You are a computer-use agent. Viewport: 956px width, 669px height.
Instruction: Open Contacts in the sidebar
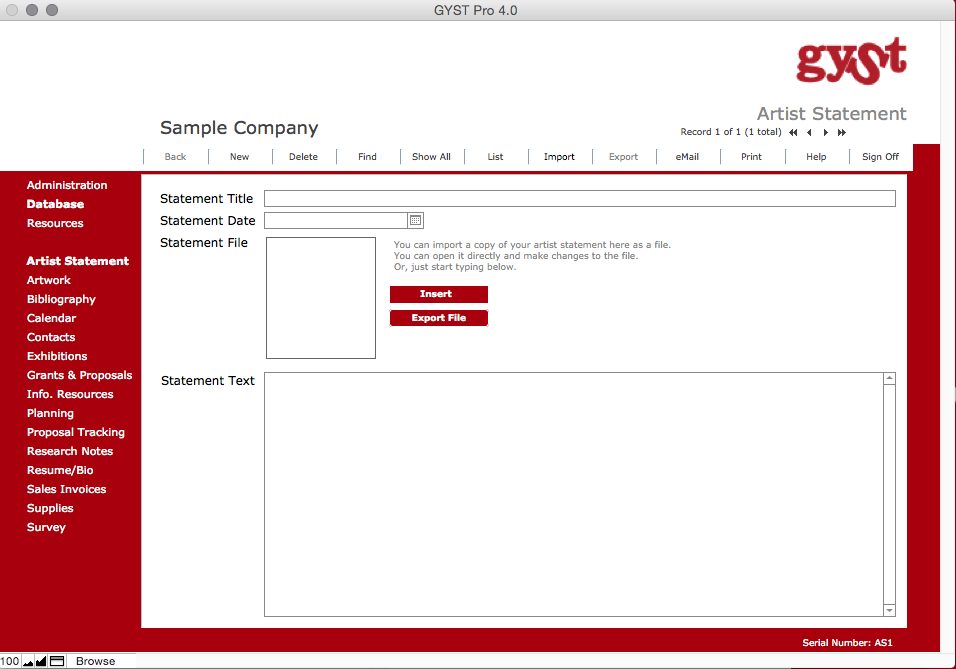[51, 337]
